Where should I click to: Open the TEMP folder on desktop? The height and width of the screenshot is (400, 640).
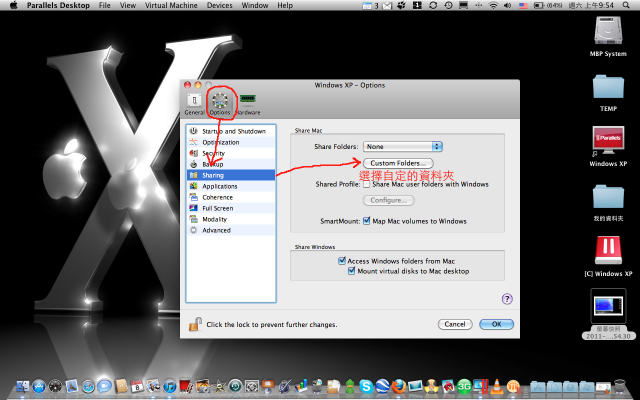pyautogui.click(x=608, y=93)
